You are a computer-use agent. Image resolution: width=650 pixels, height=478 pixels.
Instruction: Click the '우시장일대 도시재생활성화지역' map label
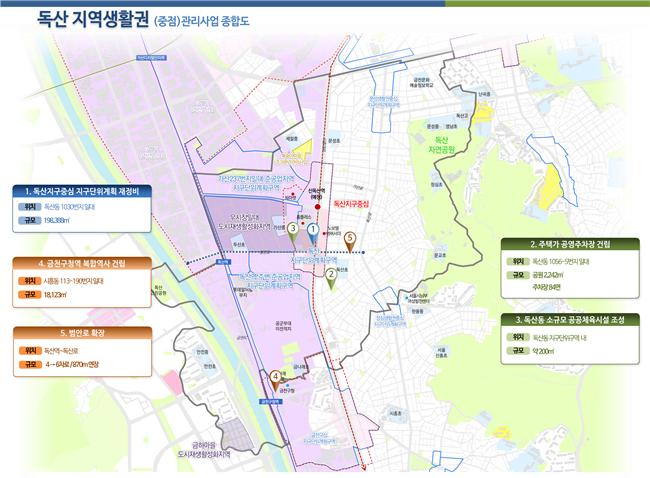tap(245, 223)
